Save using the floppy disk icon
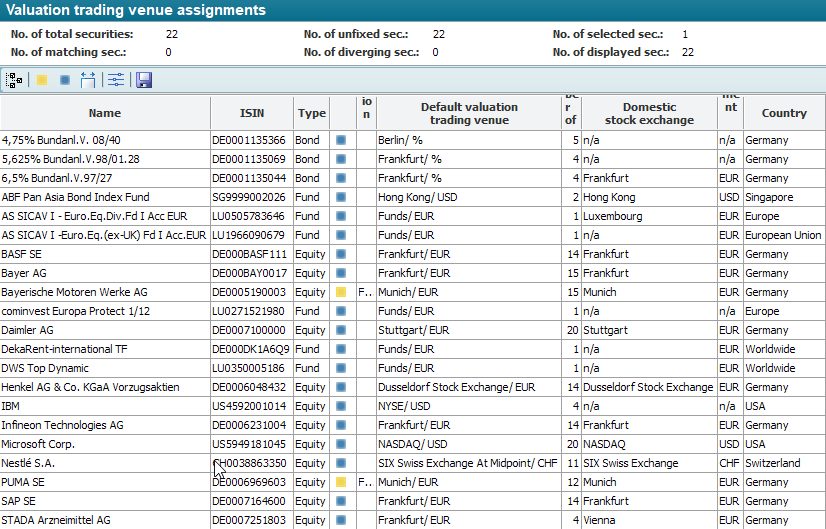This screenshot has height=529, width=826. click(144, 80)
